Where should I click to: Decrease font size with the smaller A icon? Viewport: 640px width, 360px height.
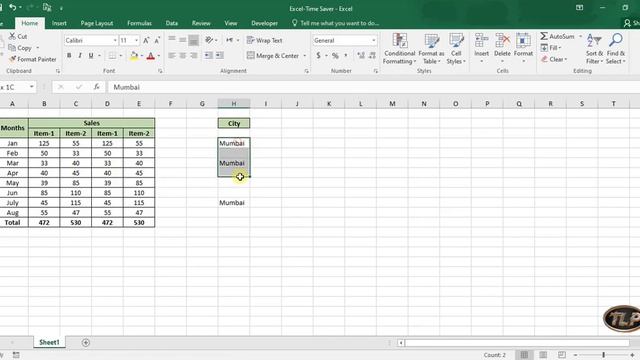pyautogui.click(x=157, y=40)
